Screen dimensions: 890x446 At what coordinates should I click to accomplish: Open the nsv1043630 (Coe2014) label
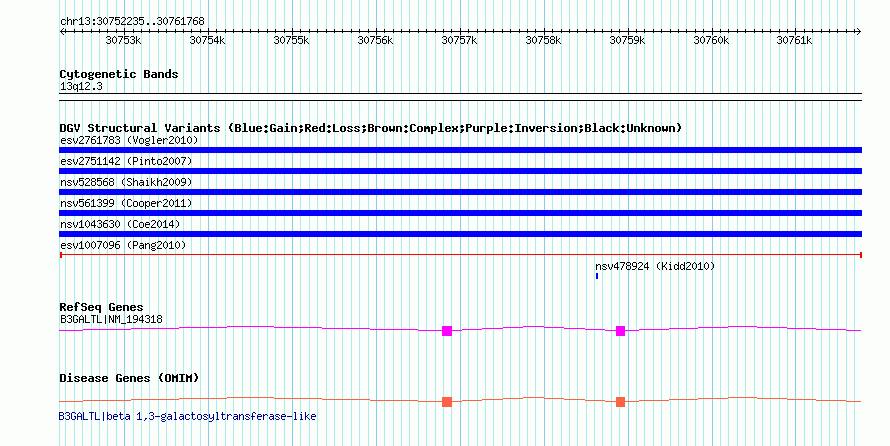click(x=120, y=224)
